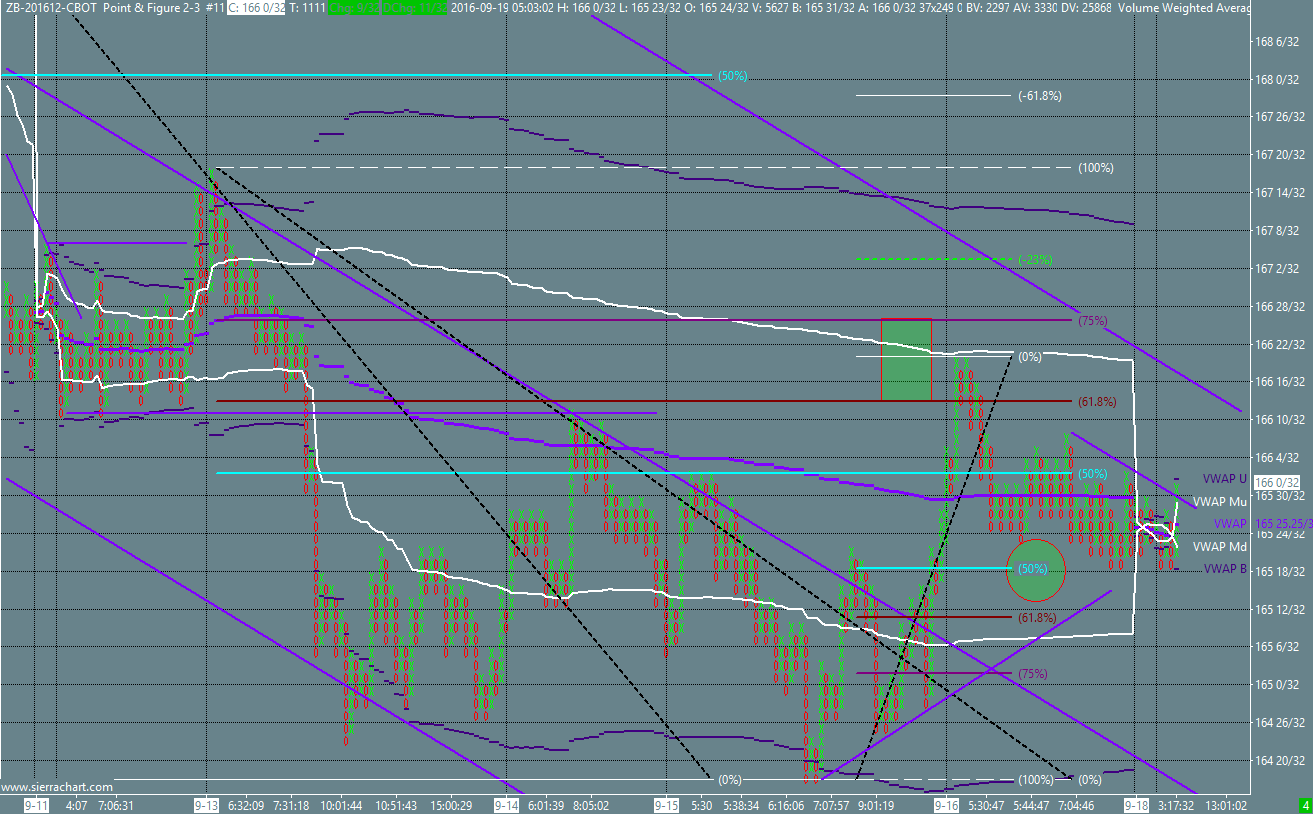Click the 9-11 date marker on time axis
This screenshot has width=1313, height=814.
click(x=37, y=805)
